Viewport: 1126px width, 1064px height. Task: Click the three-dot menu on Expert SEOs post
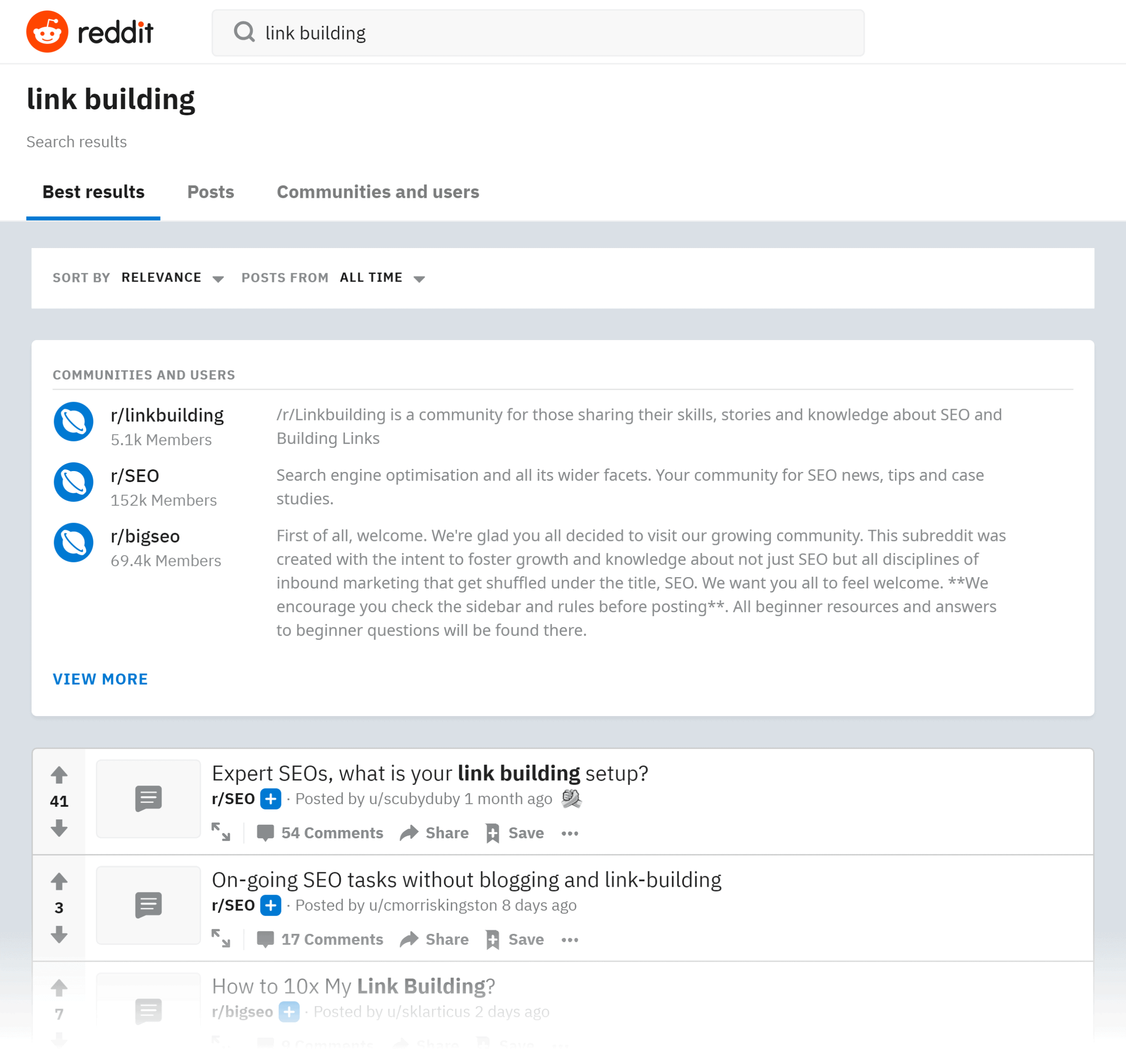[x=572, y=833]
